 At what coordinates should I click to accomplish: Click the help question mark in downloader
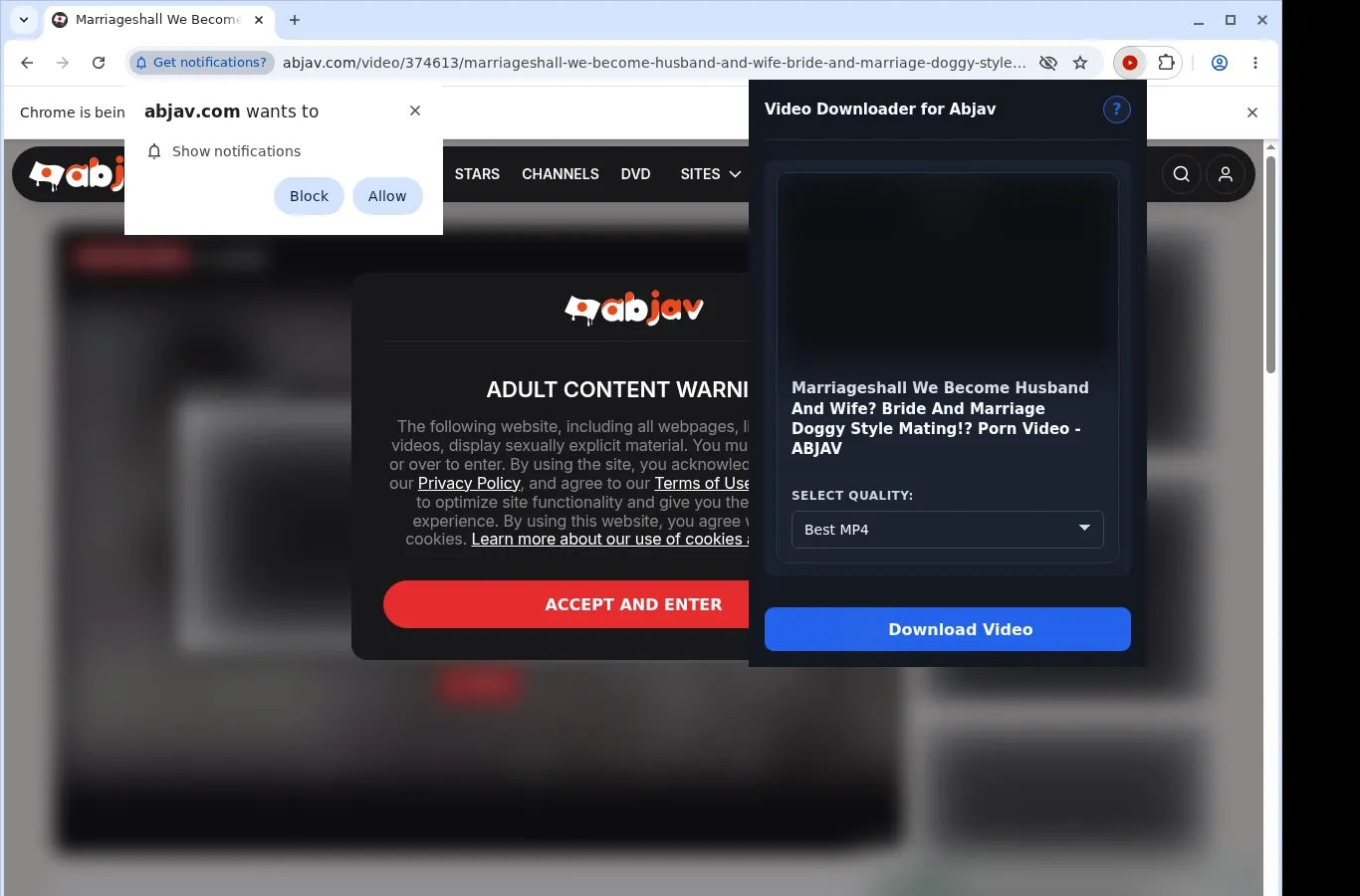(x=1117, y=110)
